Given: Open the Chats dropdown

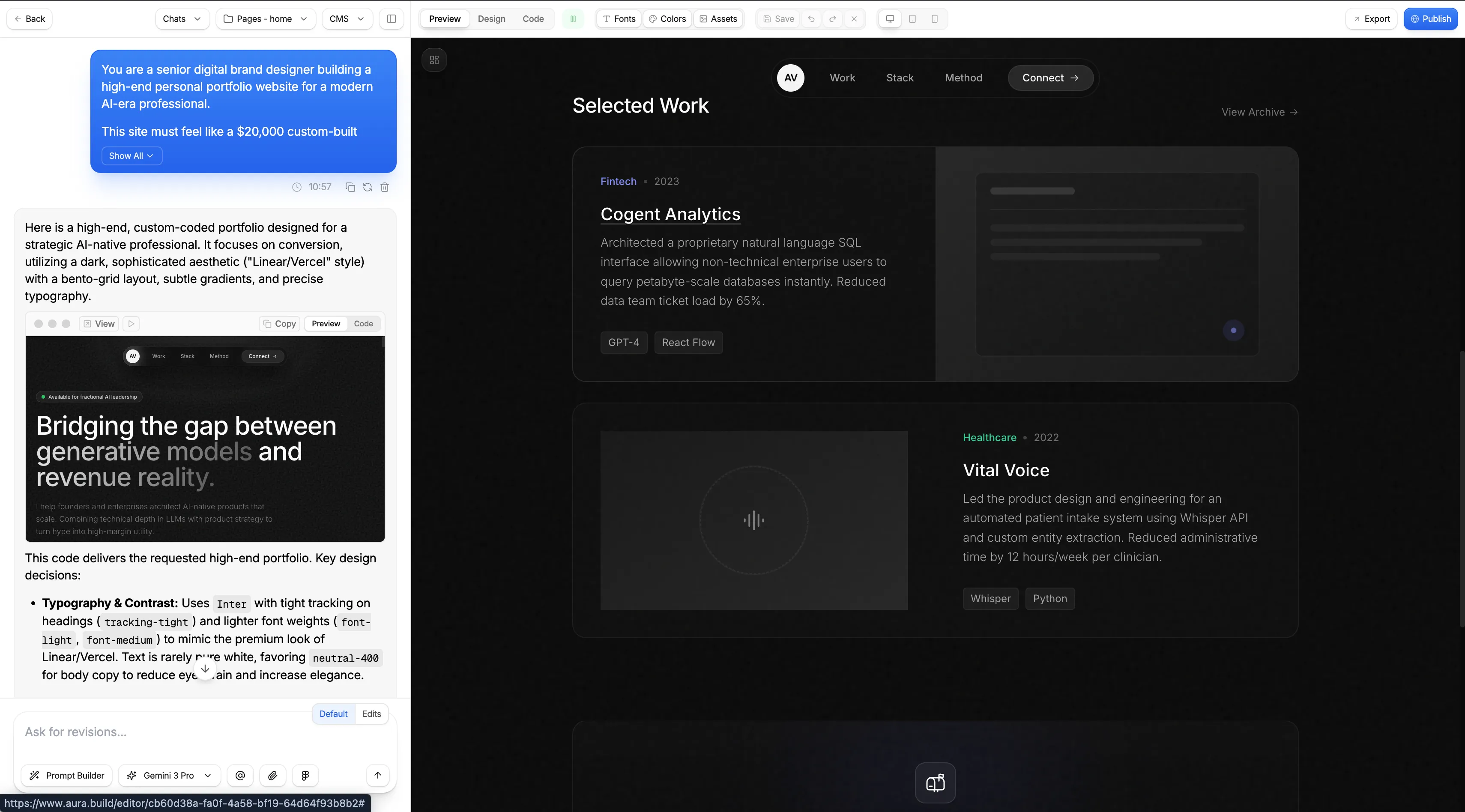Looking at the screenshot, I should tap(182, 19).
